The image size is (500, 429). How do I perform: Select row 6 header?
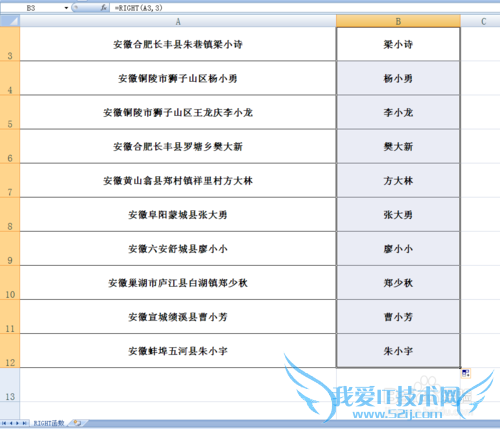click(x=10, y=146)
